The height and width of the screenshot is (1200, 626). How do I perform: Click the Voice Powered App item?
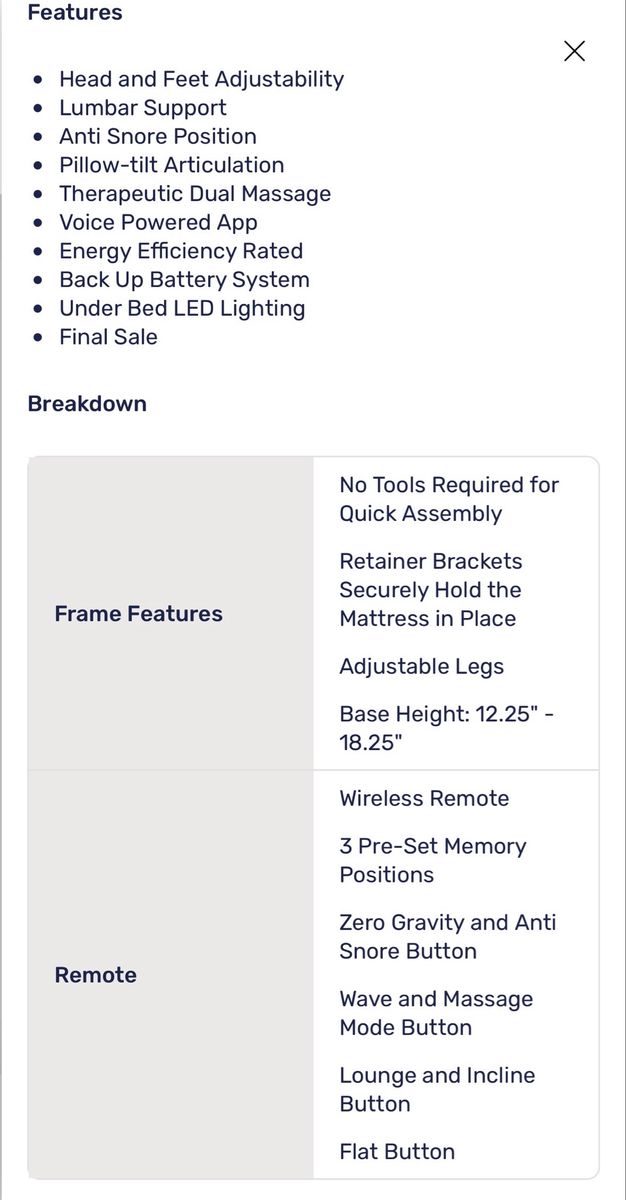pos(158,222)
